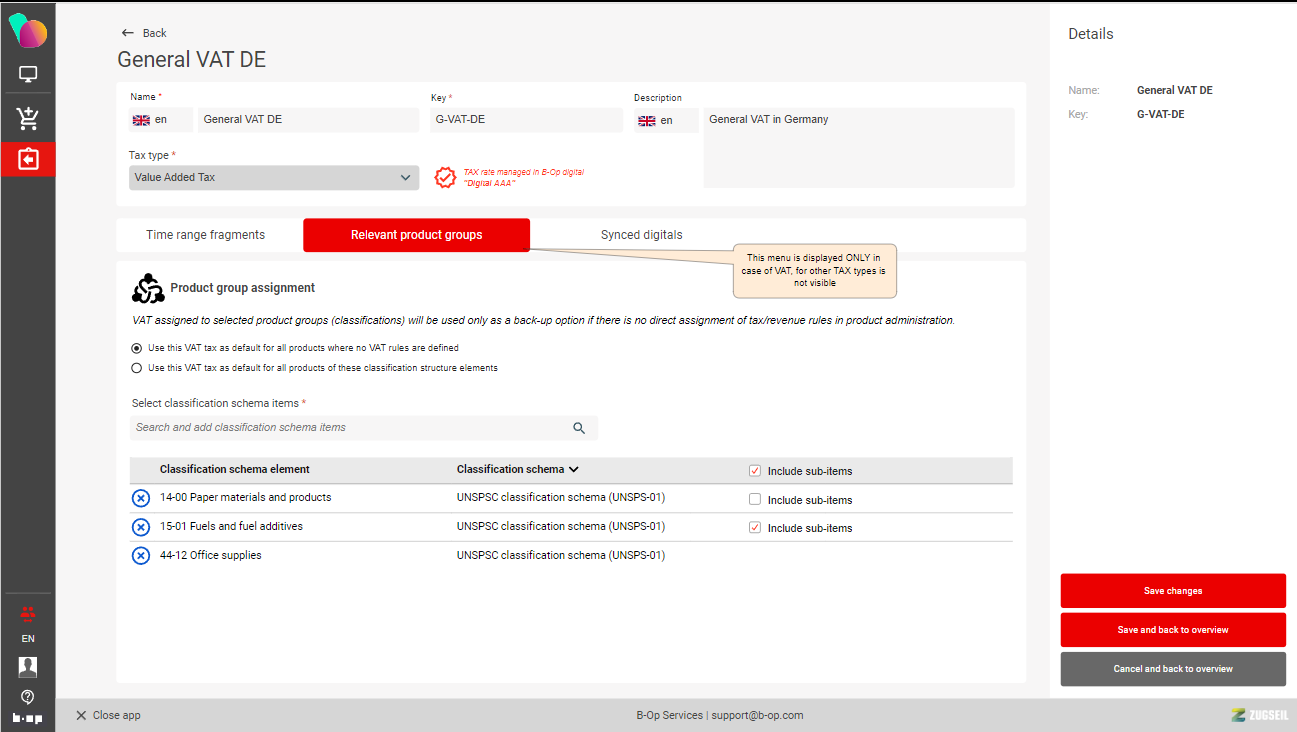Open the user profile avatar icon
The image size is (1297, 732).
28,667
